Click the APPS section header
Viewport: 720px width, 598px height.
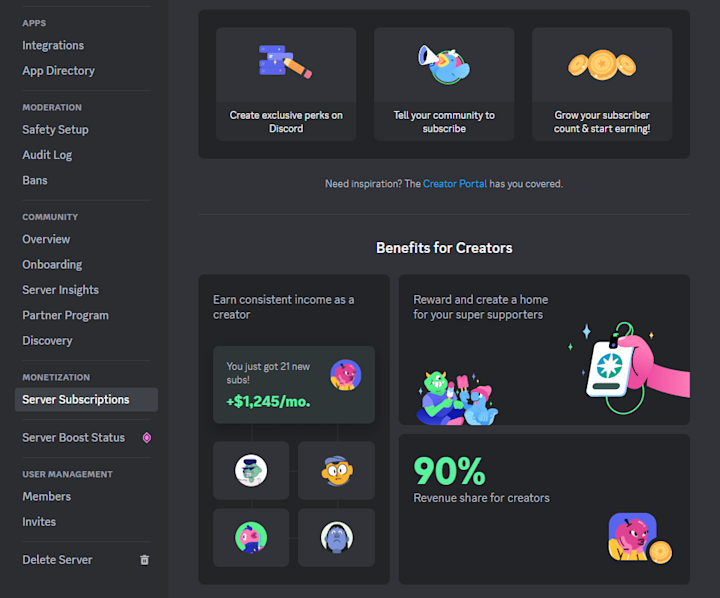coord(34,23)
